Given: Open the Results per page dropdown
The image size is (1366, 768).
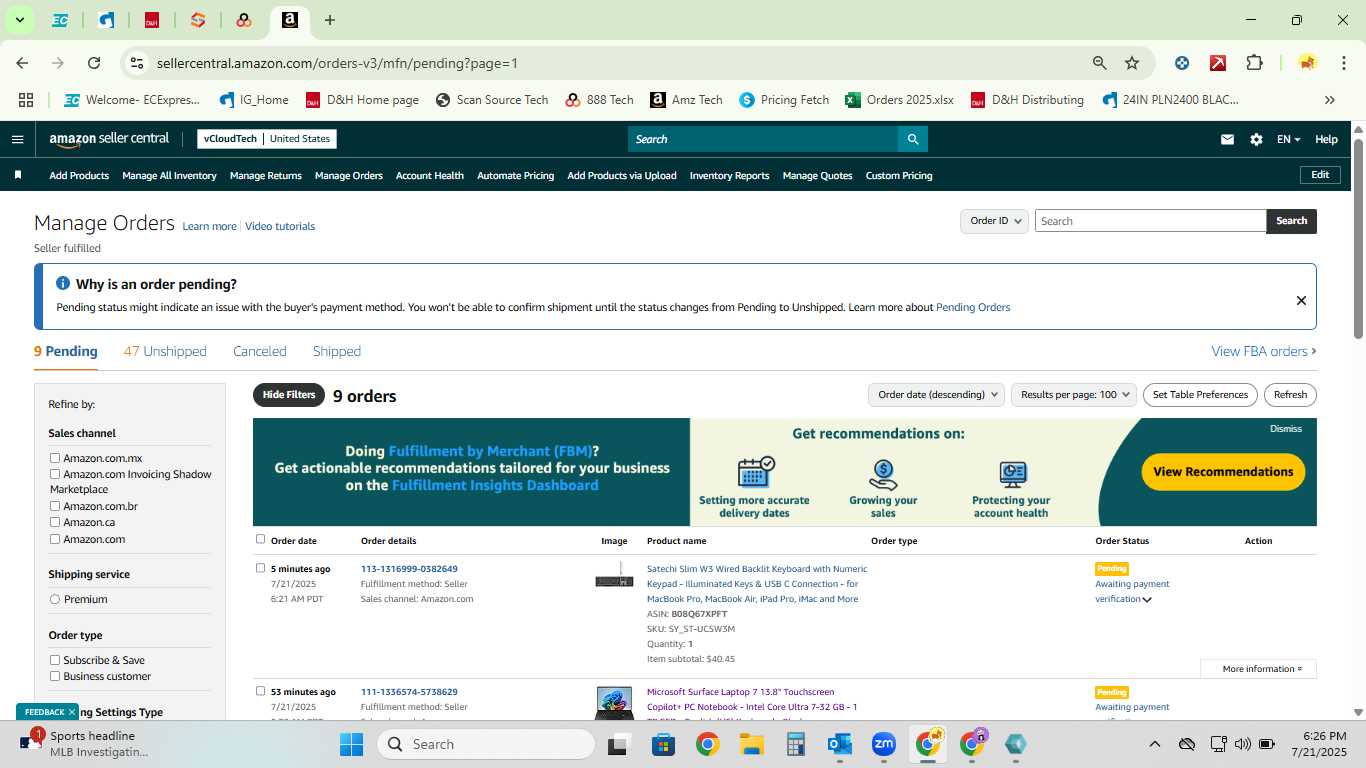Looking at the screenshot, I should click(1074, 395).
